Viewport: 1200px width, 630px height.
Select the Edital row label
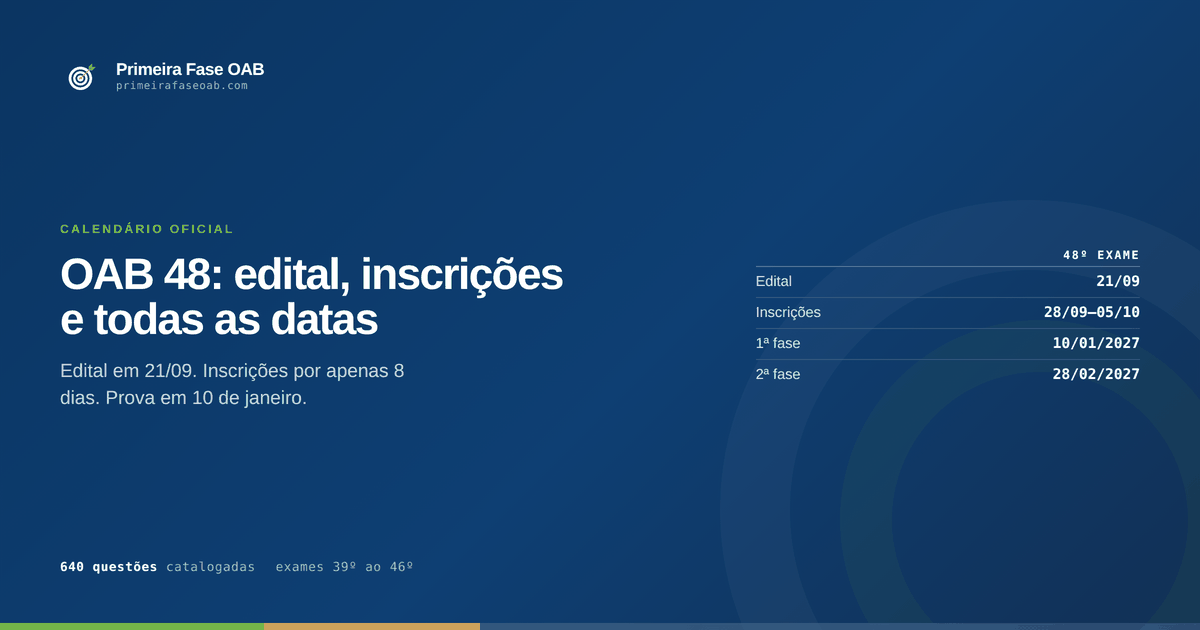coord(774,281)
